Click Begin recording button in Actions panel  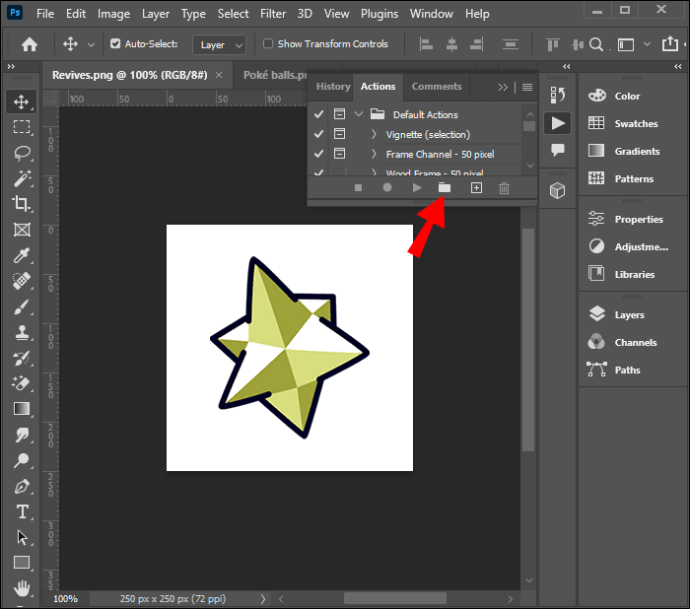click(x=387, y=187)
